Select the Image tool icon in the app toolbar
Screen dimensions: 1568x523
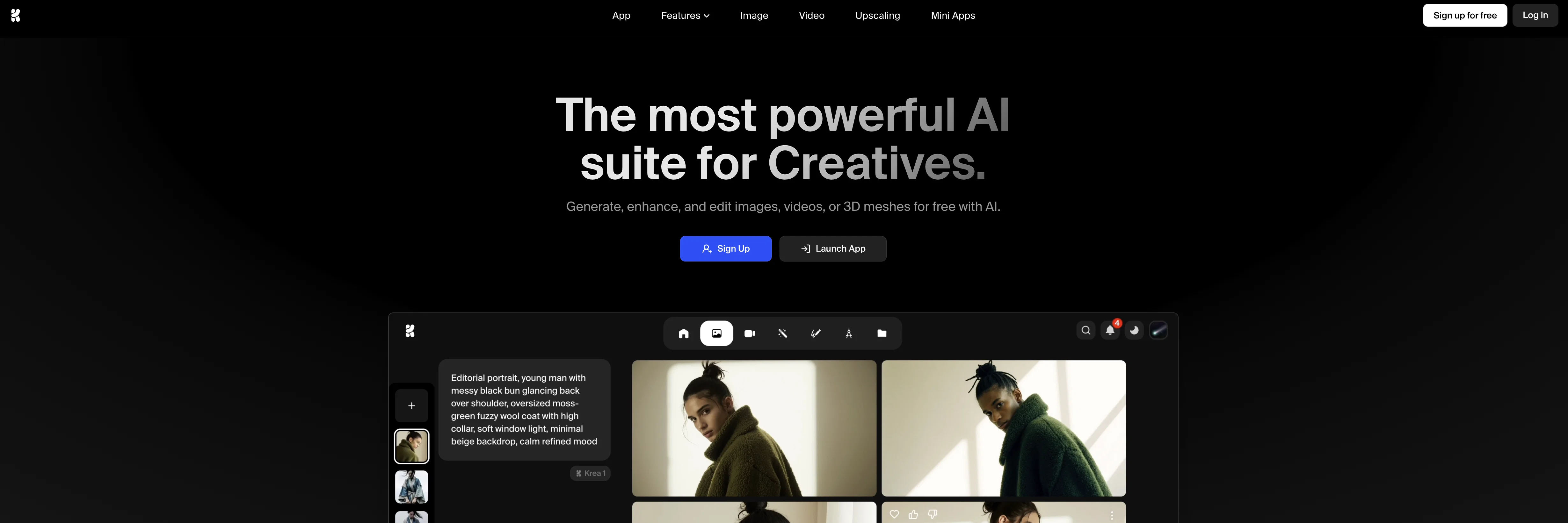[716, 333]
